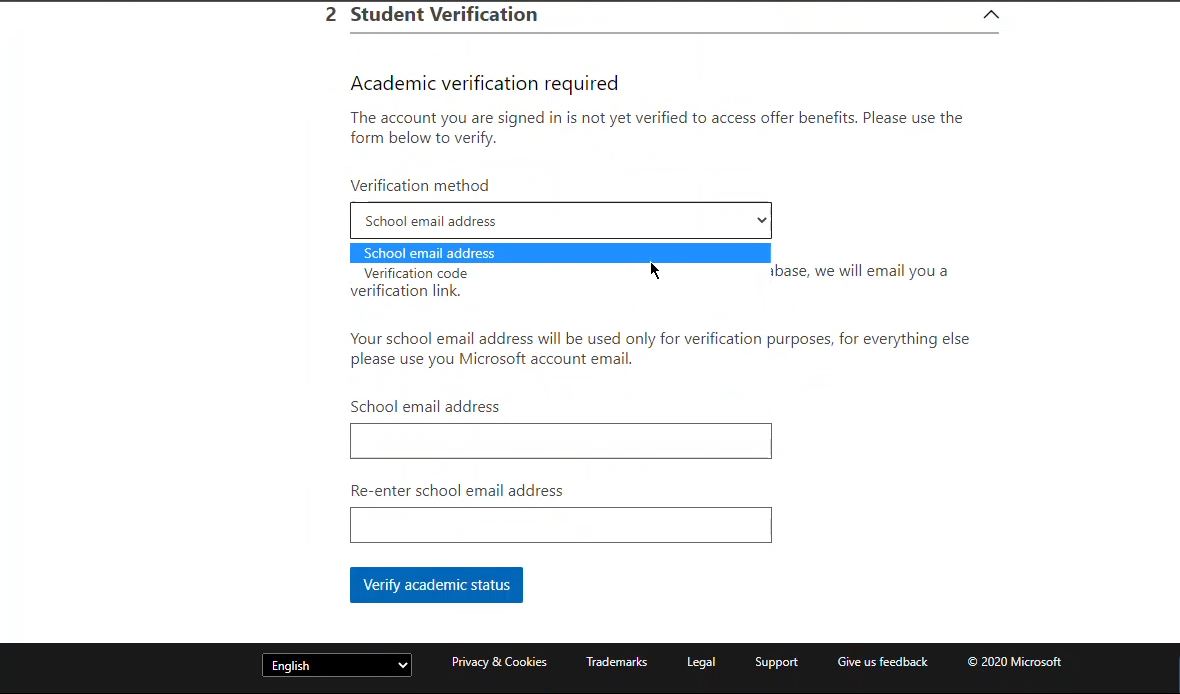Select the Verification code option
This screenshot has height=694, width=1180.
pyautogui.click(x=415, y=273)
